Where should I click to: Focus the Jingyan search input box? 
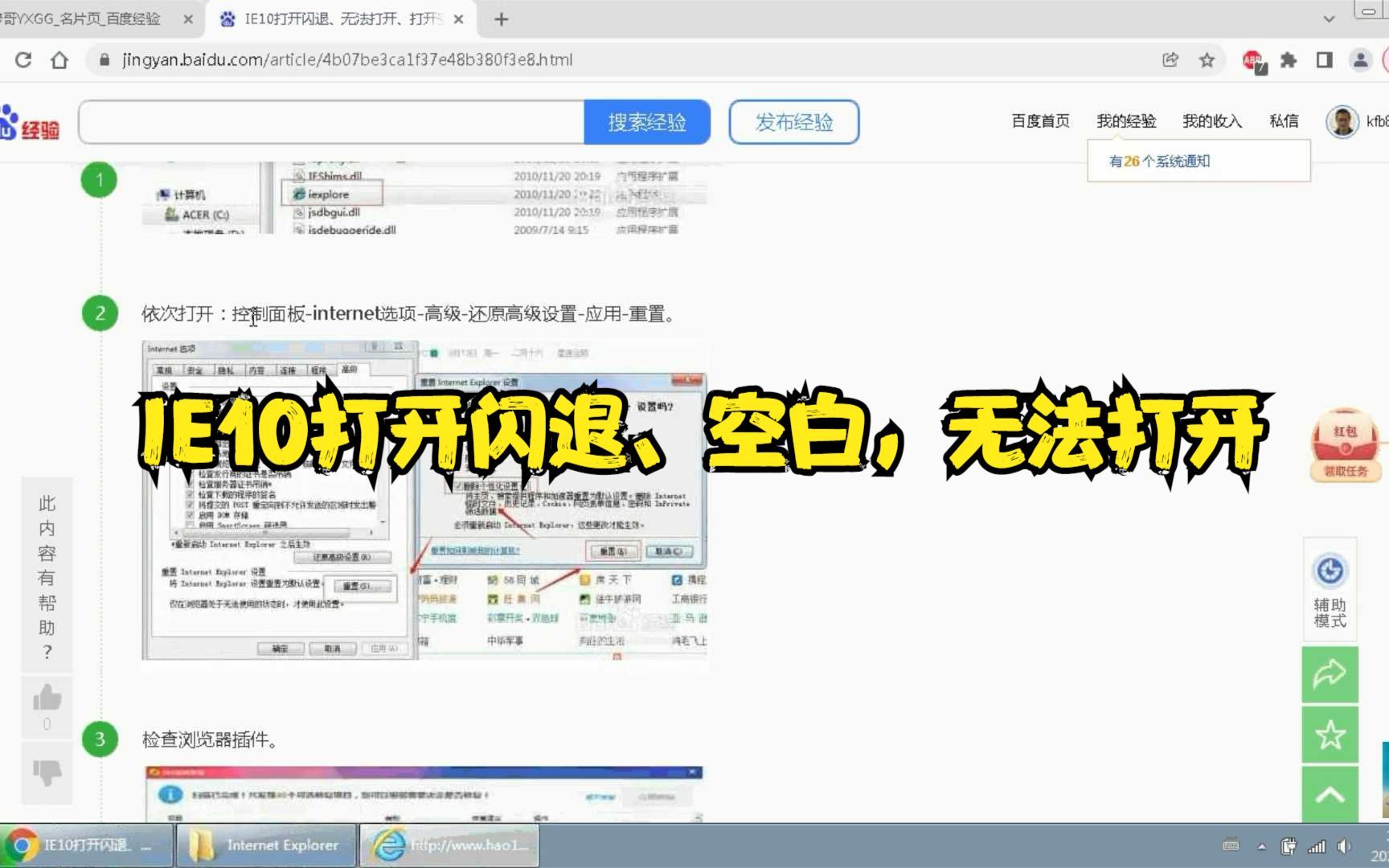[x=332, y=122]
